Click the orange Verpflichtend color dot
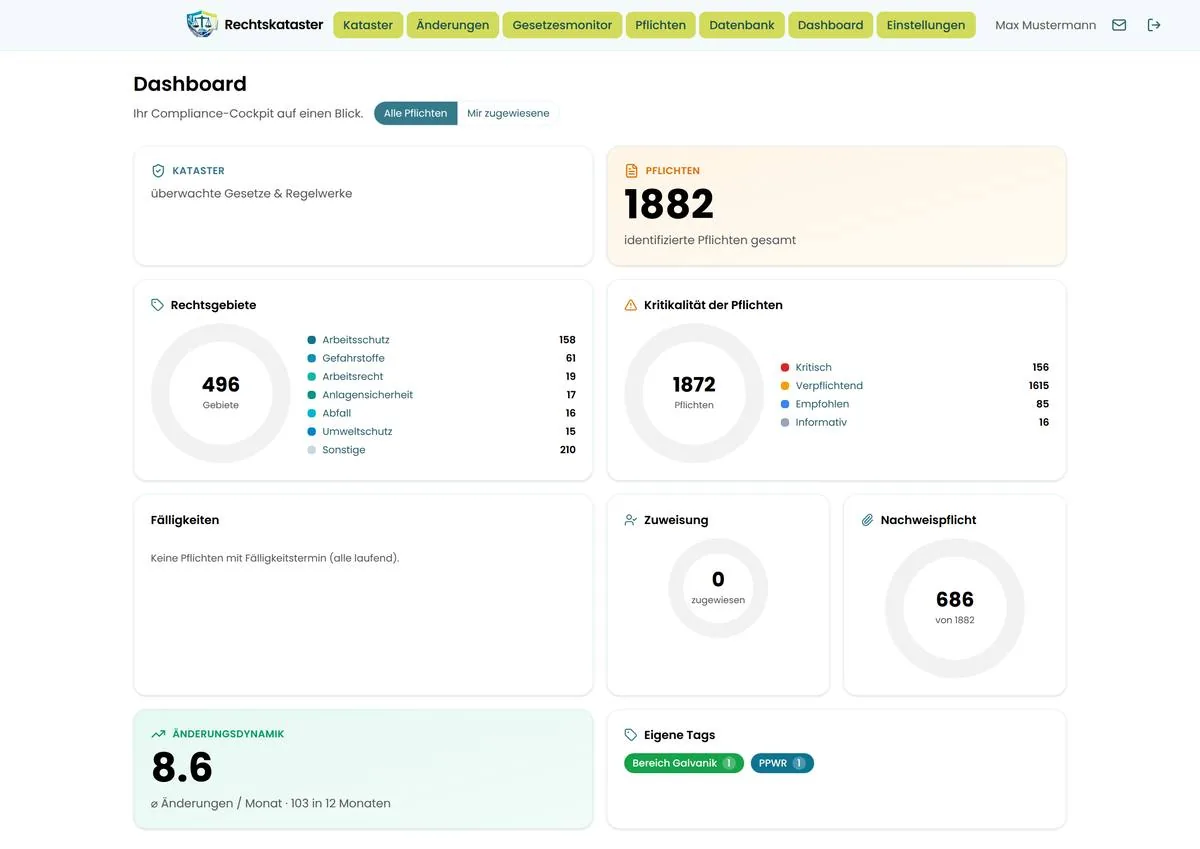 [x=785, y=386]
